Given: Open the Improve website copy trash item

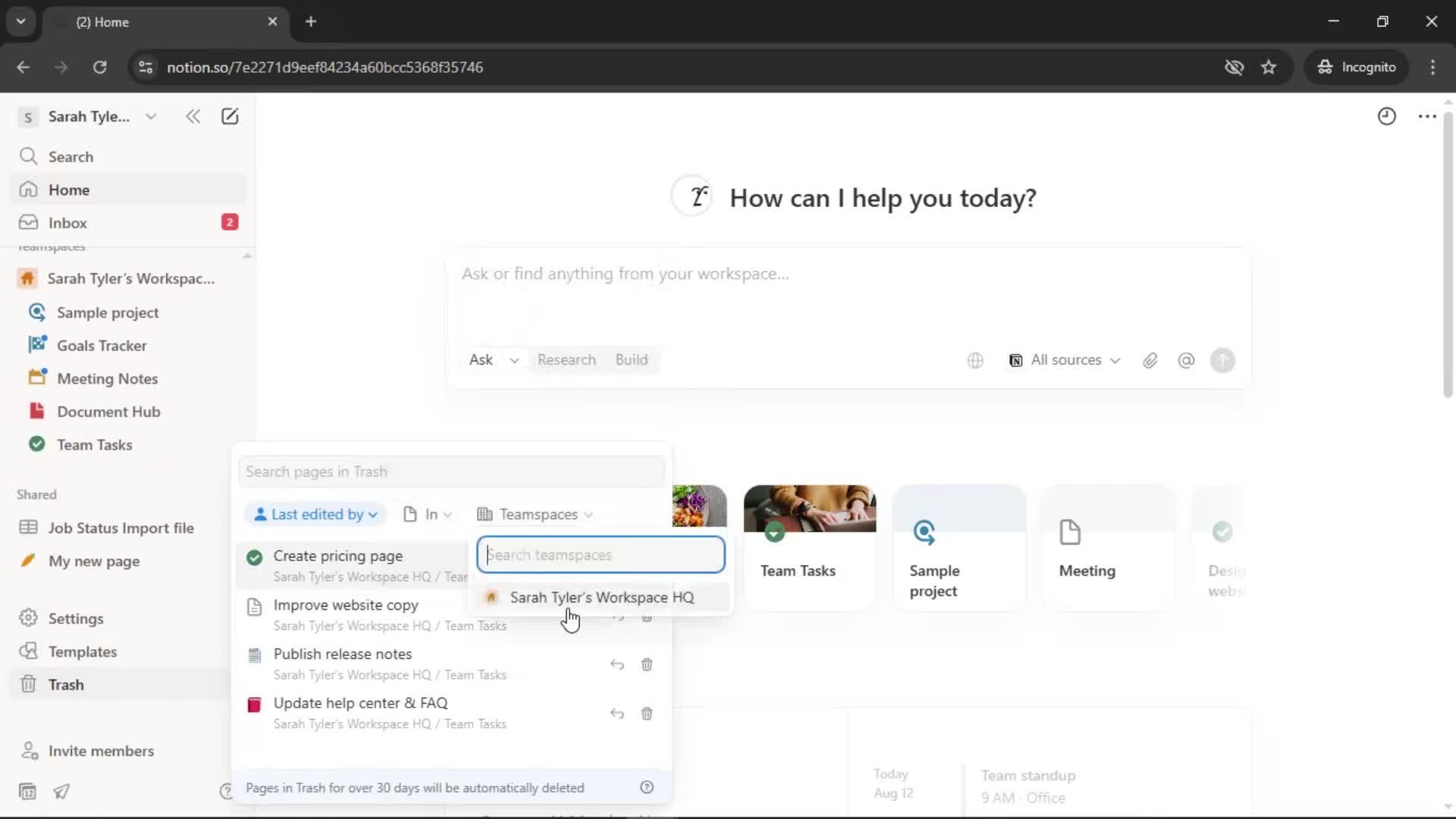Looking at the screenshot, I should point(353,614).
